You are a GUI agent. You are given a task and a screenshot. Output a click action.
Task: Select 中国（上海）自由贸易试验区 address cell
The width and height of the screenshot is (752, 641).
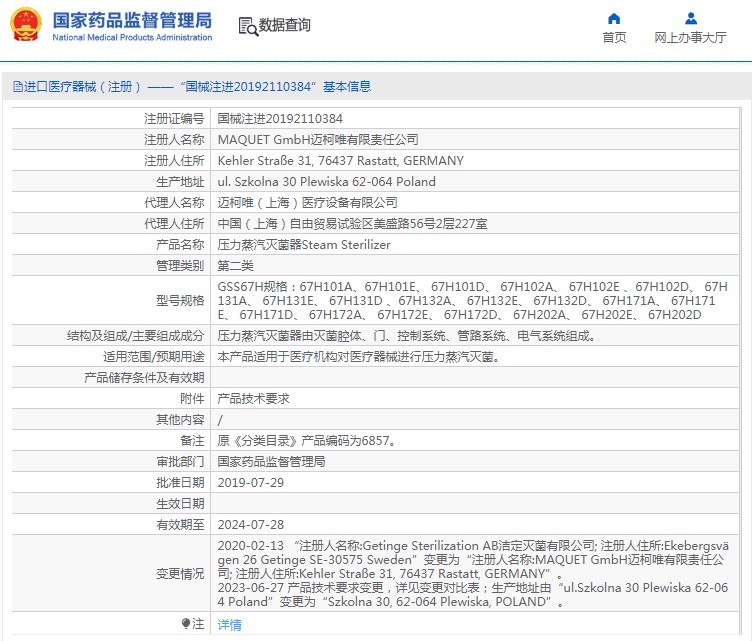[x=352, y=224]
